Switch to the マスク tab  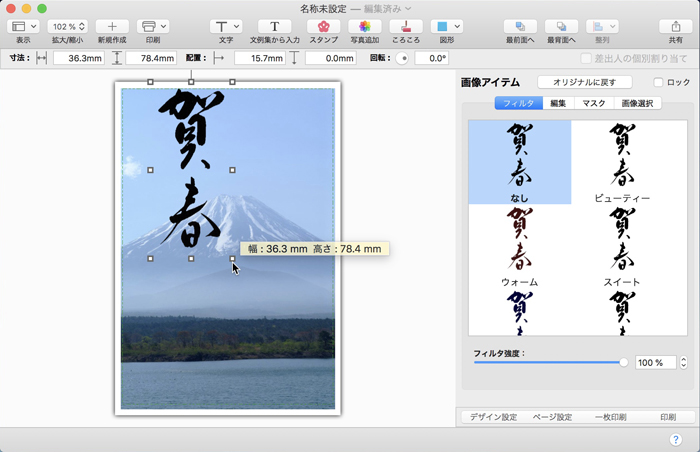tap(594, 103)
